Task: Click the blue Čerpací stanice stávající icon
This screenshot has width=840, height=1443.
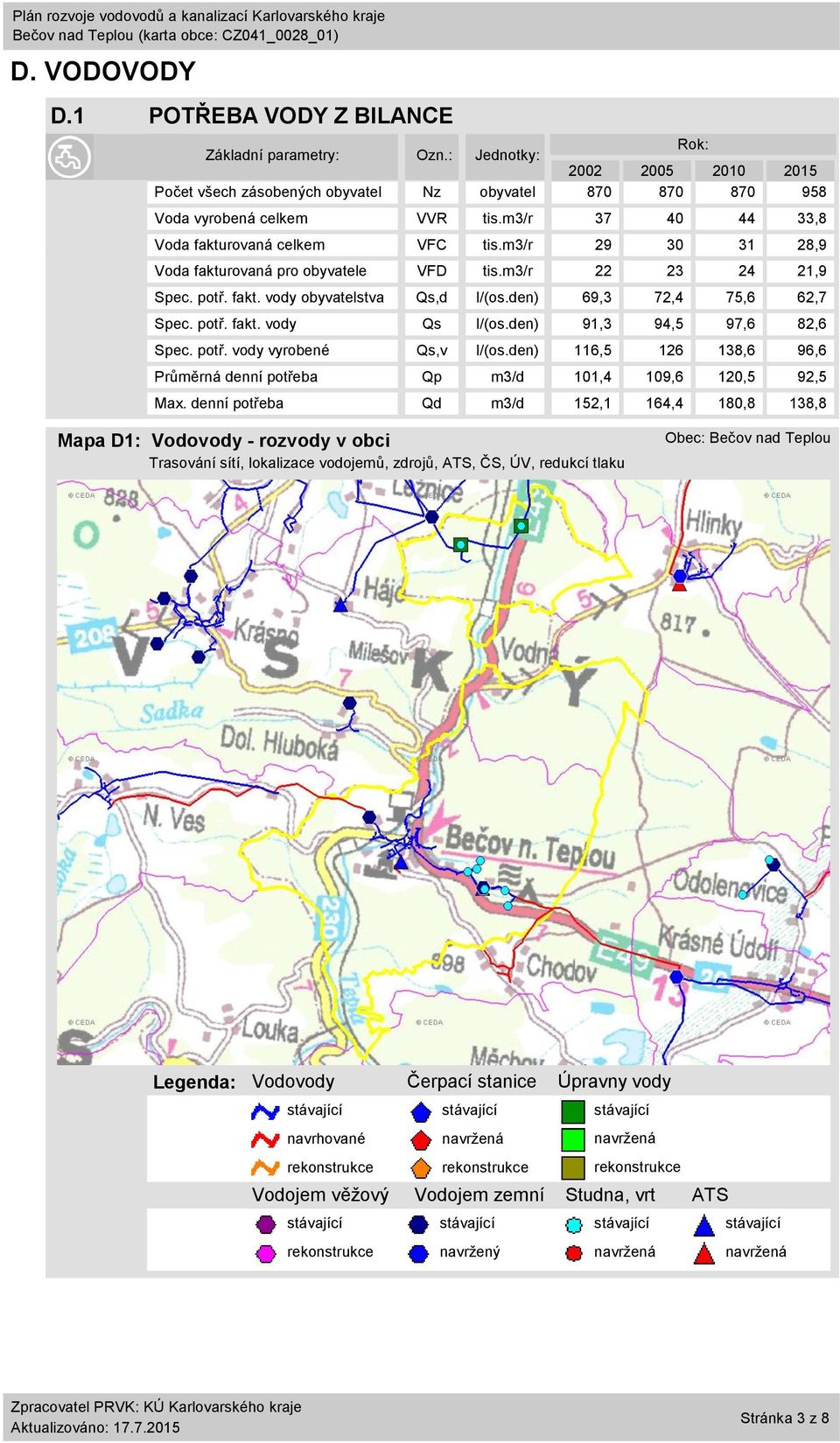Action: 421,1111
